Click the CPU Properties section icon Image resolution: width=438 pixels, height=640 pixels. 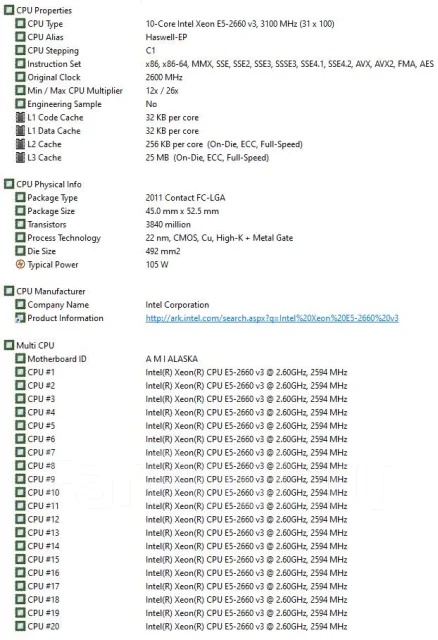9,10
